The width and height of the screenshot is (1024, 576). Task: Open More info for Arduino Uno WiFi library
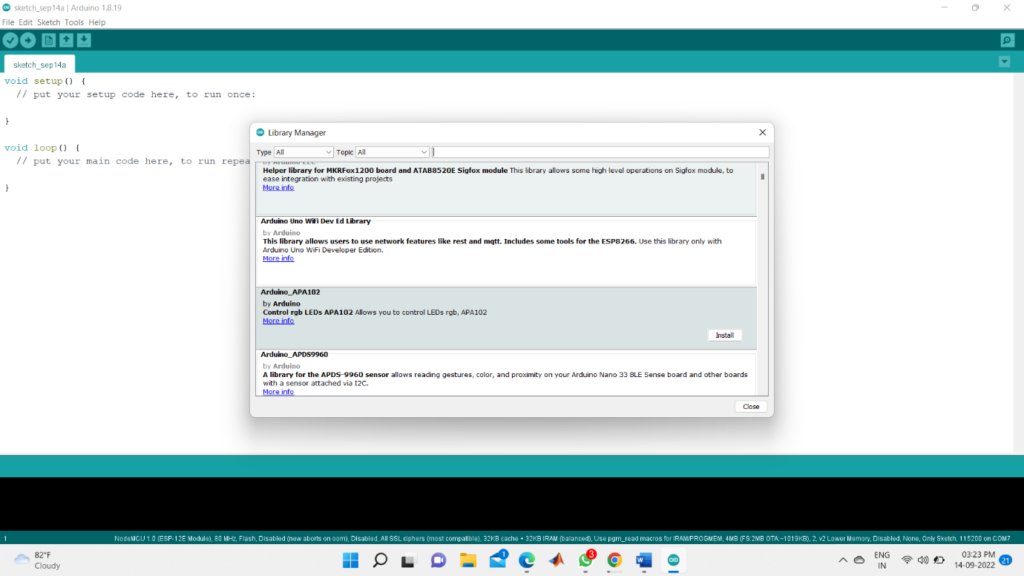coord(278,259)
